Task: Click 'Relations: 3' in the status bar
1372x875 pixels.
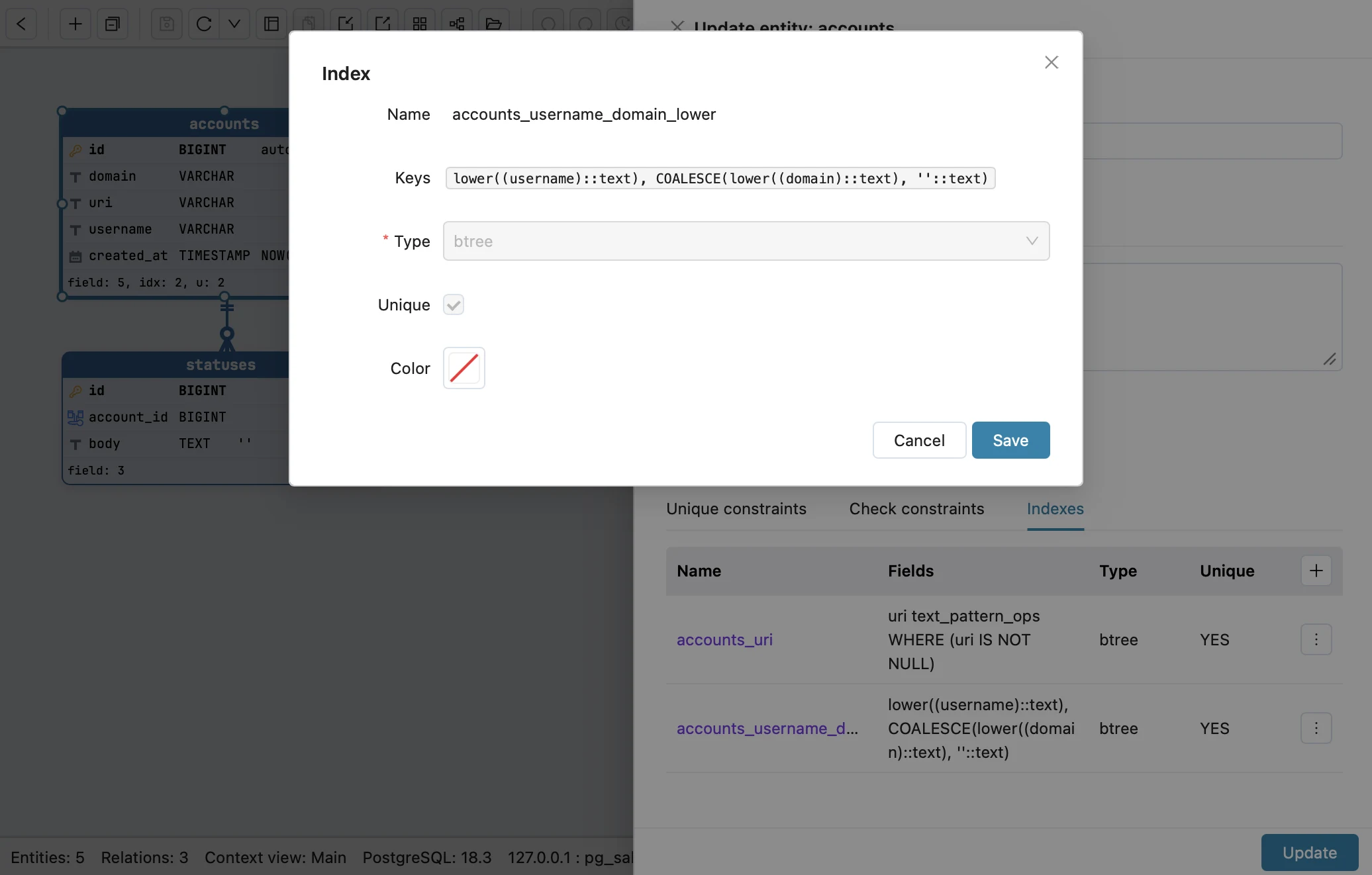Action: [144, 857]
